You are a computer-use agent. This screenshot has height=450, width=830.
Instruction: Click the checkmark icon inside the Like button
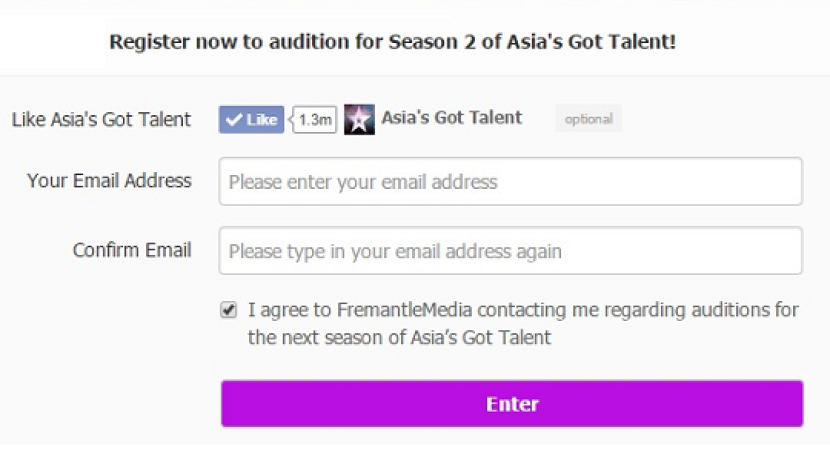(x=233, y=120)
